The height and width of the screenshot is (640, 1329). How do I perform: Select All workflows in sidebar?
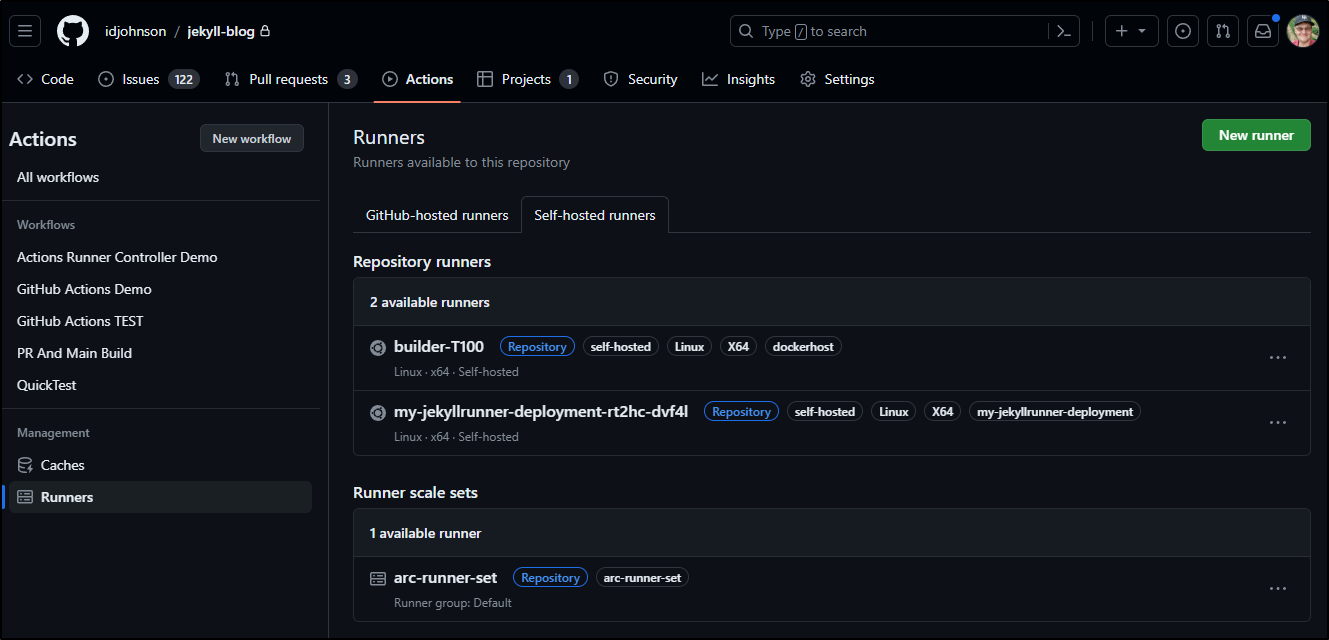(58, 177)
